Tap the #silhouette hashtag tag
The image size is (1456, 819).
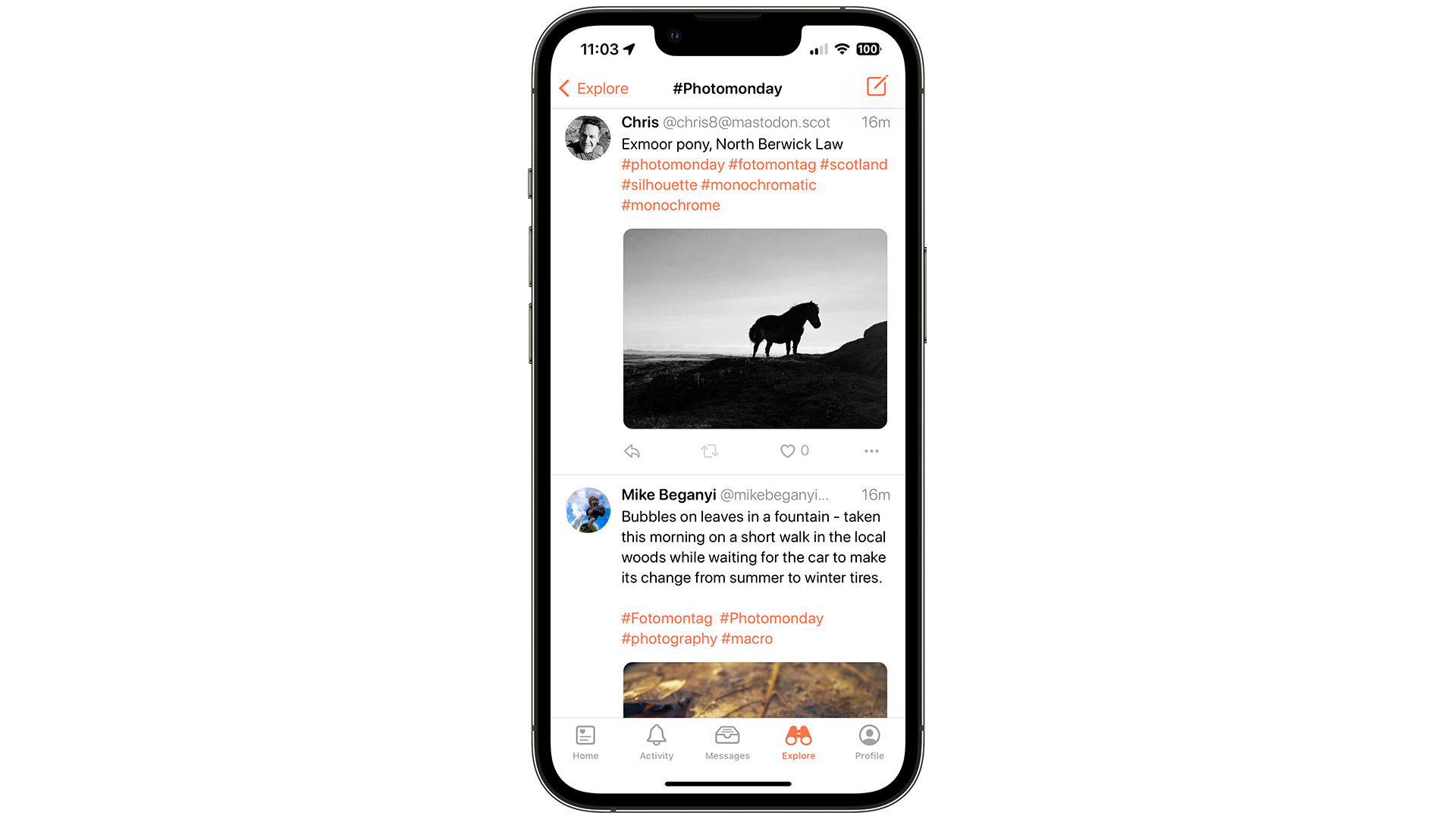[659, 184]
